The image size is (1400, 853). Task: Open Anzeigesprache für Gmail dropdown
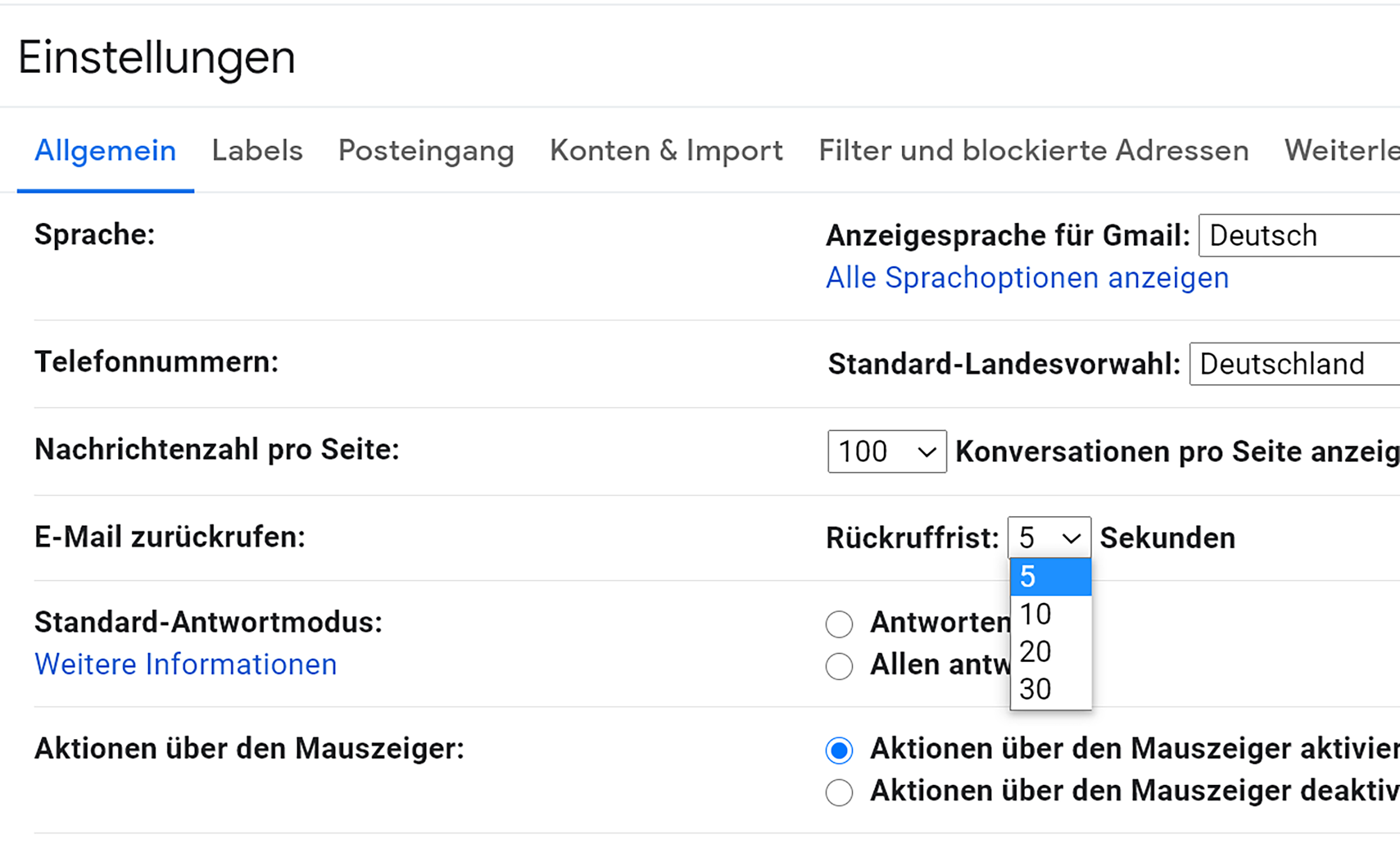pyautogui.click(x=1299, y=235)
